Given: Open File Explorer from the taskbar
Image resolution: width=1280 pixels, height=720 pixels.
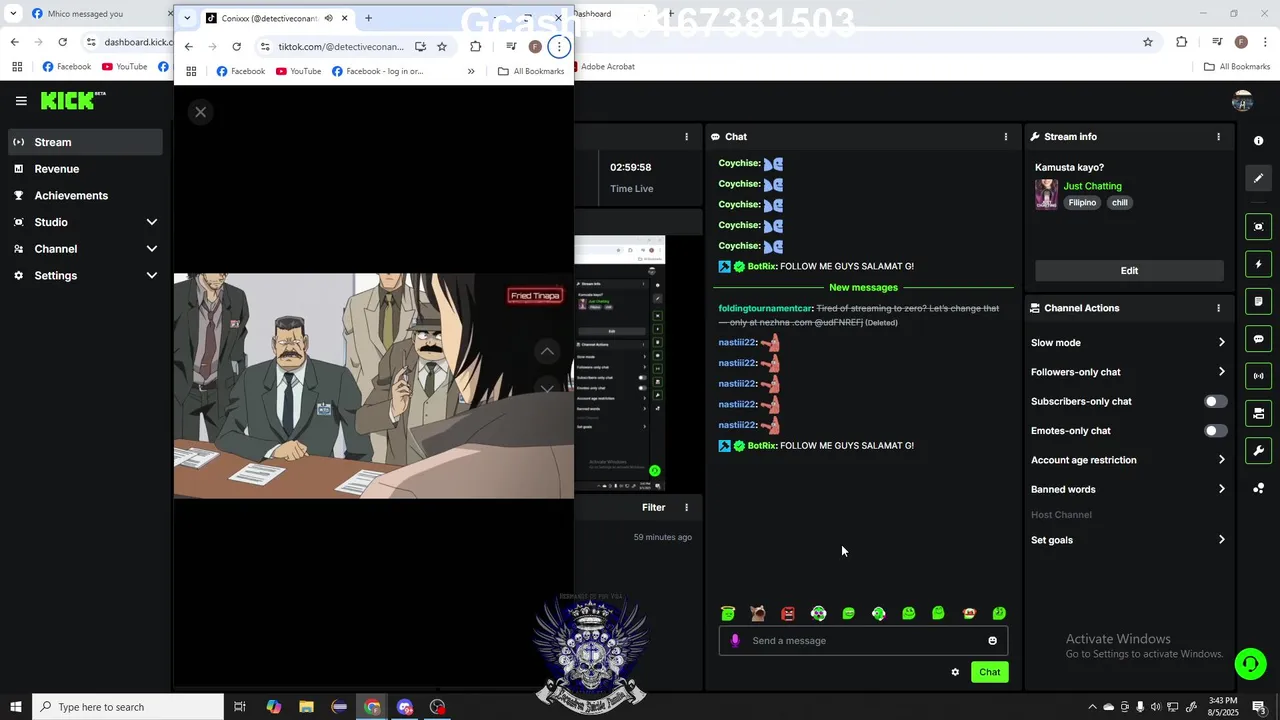Looking at the screenshot, I should [306, 707].
